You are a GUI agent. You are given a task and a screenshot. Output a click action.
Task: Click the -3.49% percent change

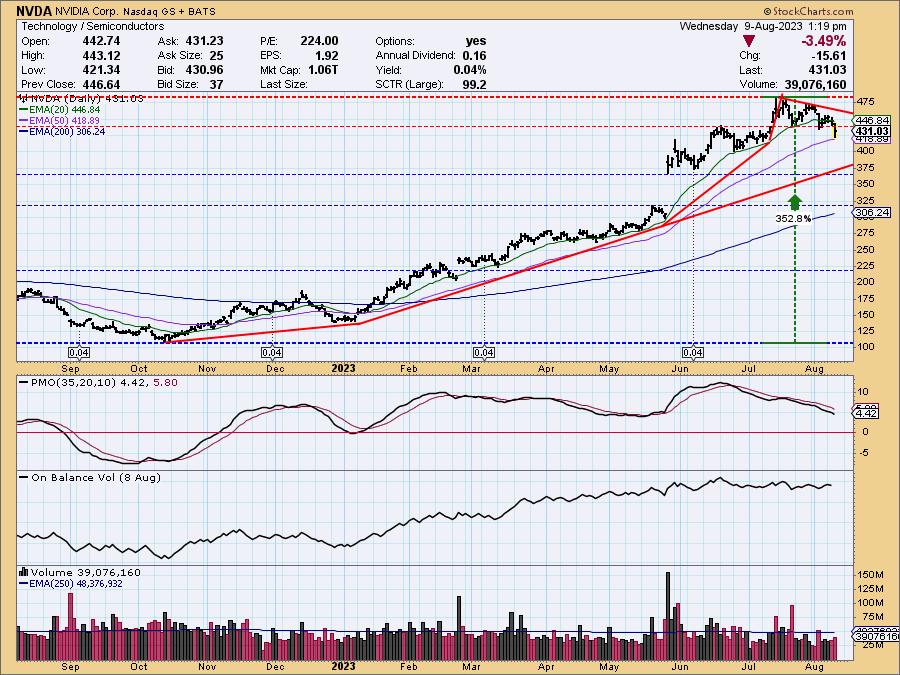824,41
